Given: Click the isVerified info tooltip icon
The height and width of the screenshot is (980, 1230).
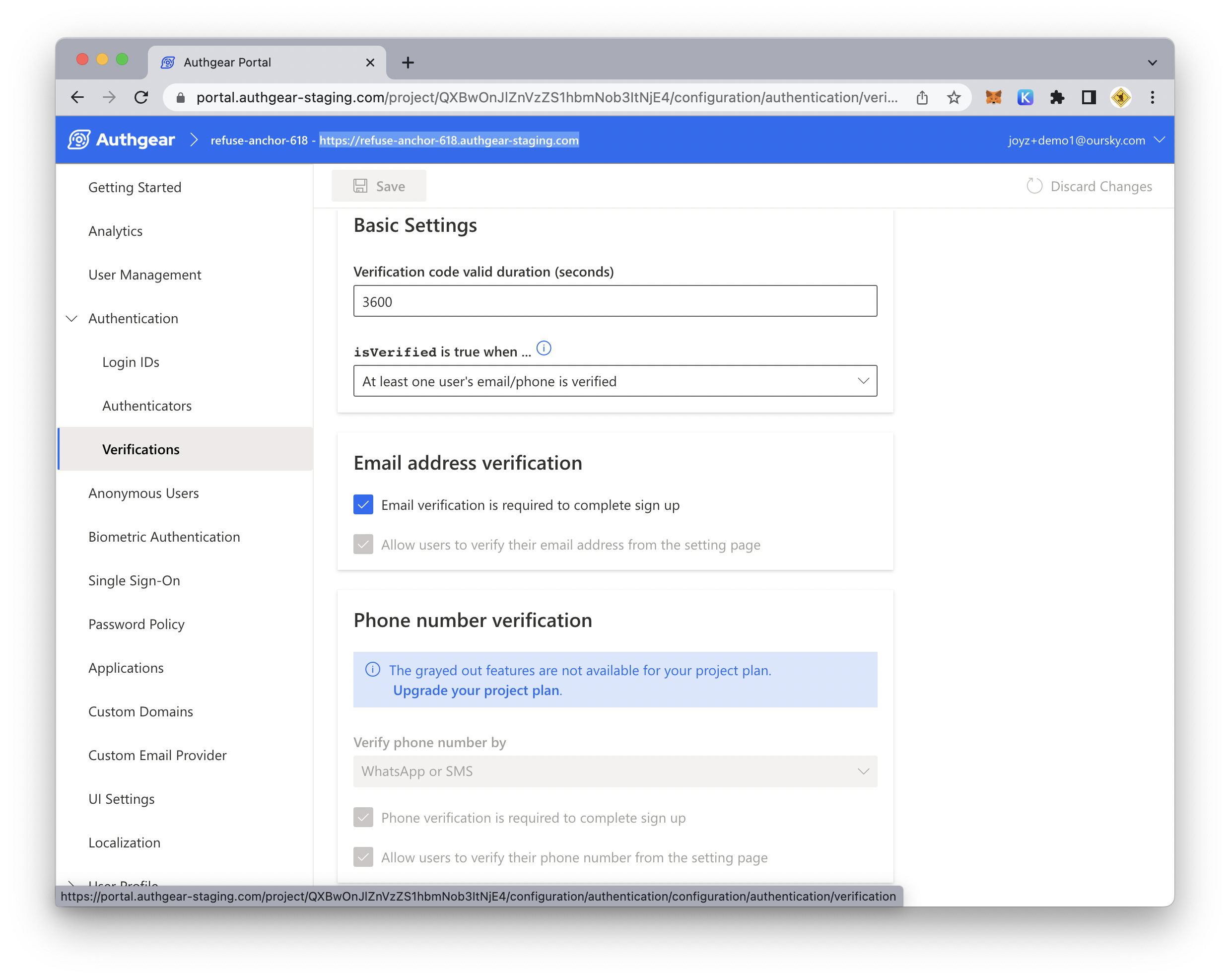Looking at the screenshot, I should pyautogui.click(x=544, y=348).
